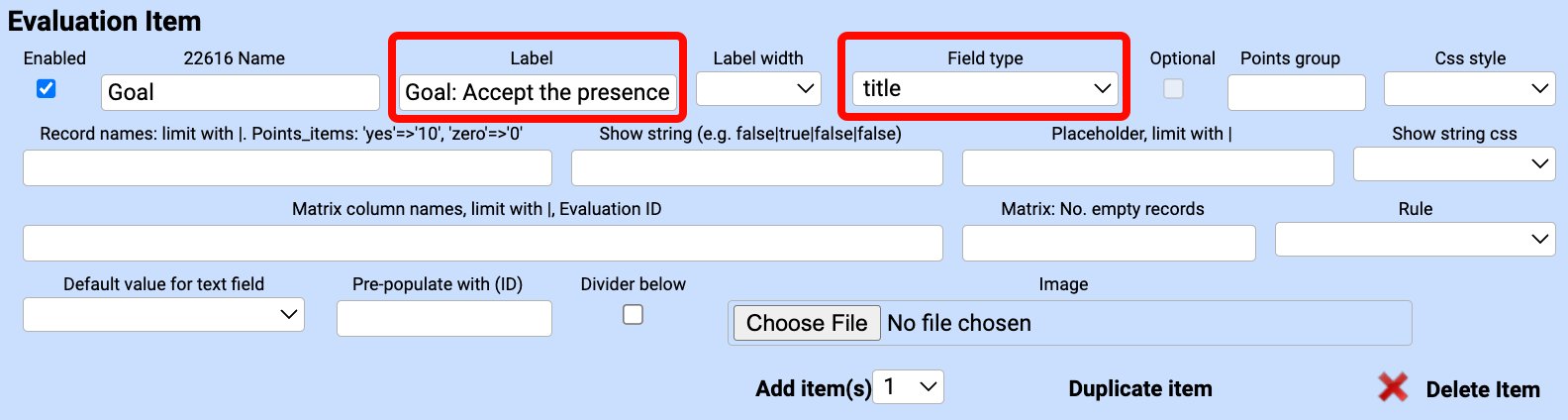Viewport: 1568px width, 420px height.
Task: Select the Add item(s) count dropdown
Action: point(908,387)
